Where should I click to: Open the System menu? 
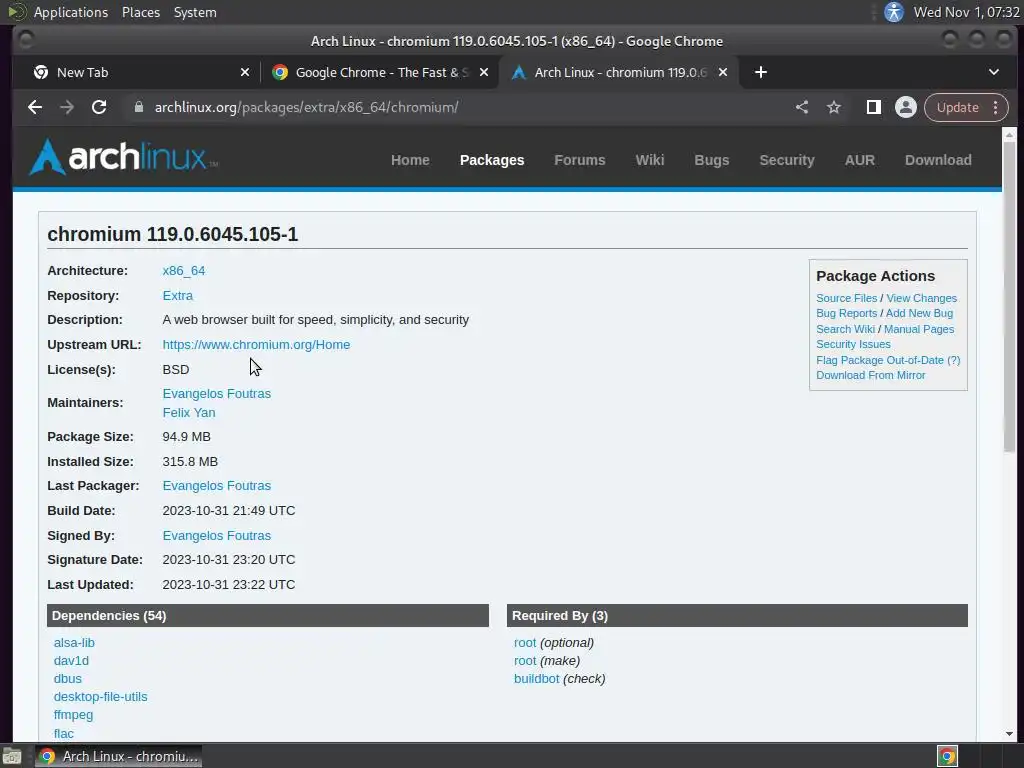(x=195, y=12)
